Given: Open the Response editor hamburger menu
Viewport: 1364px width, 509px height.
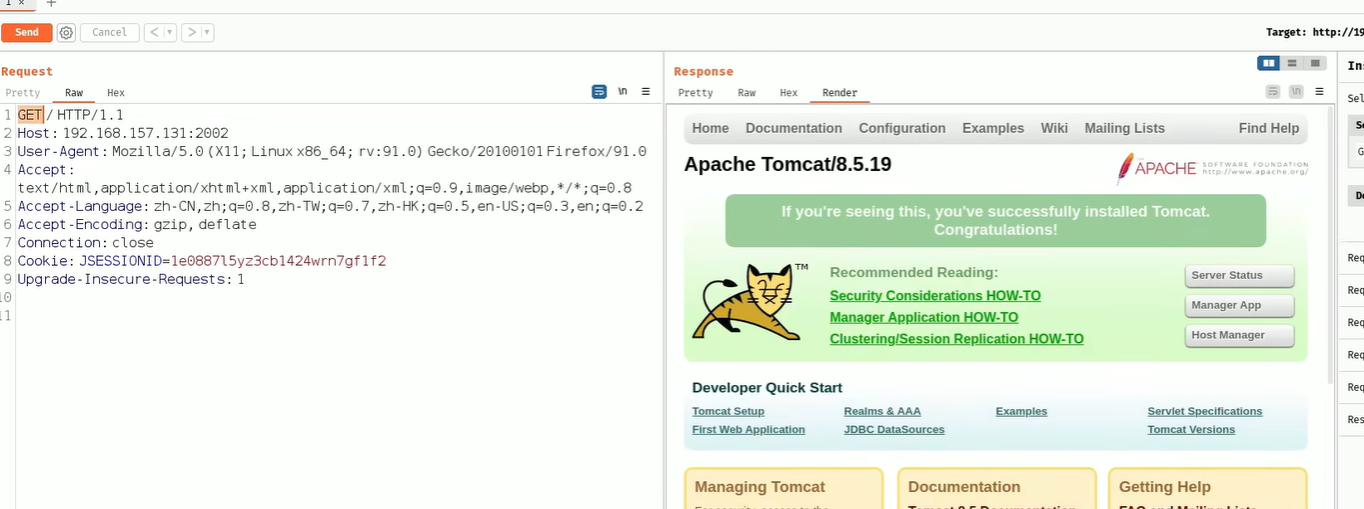Looking at the screenshot, I should click(x=1320, y=92).
